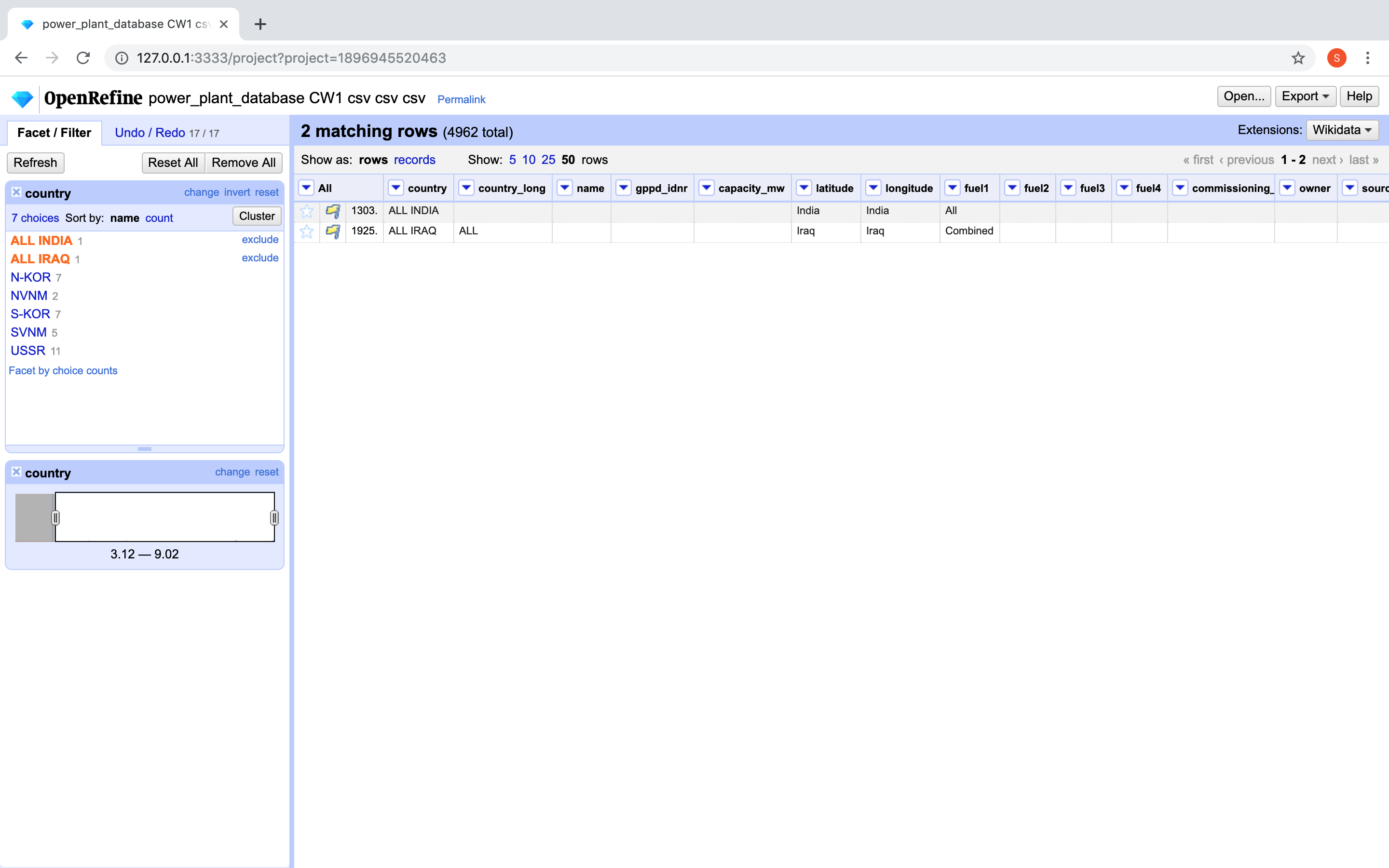Screen dimensions: 1389x868
Task: Click the Permalink link
Action: point(461,99)
